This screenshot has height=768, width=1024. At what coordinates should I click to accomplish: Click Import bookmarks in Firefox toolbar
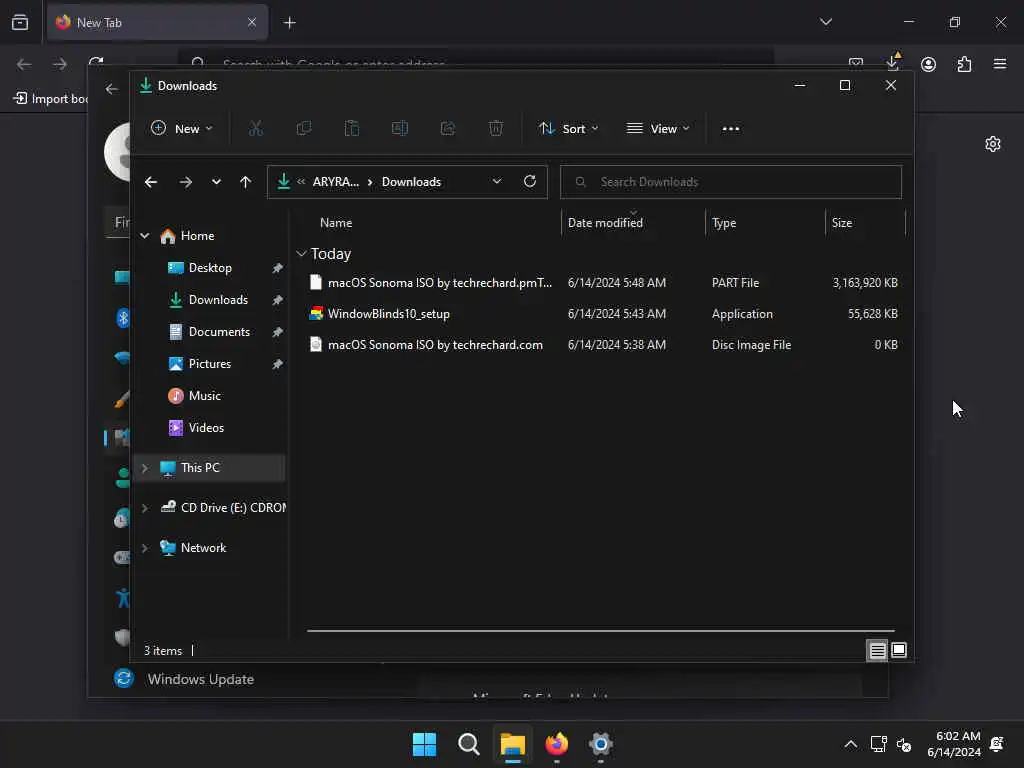pos(51,99)
